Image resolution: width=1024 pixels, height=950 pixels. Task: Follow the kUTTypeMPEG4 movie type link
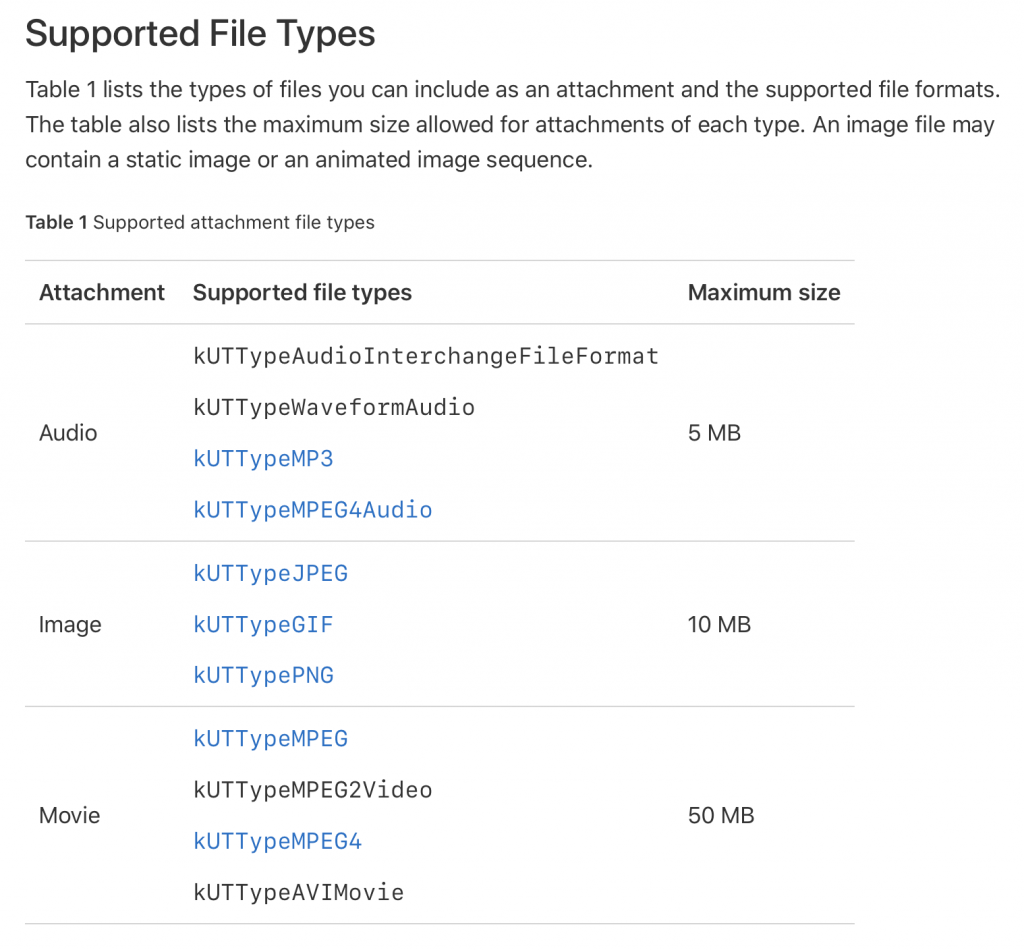coord(277,842)
